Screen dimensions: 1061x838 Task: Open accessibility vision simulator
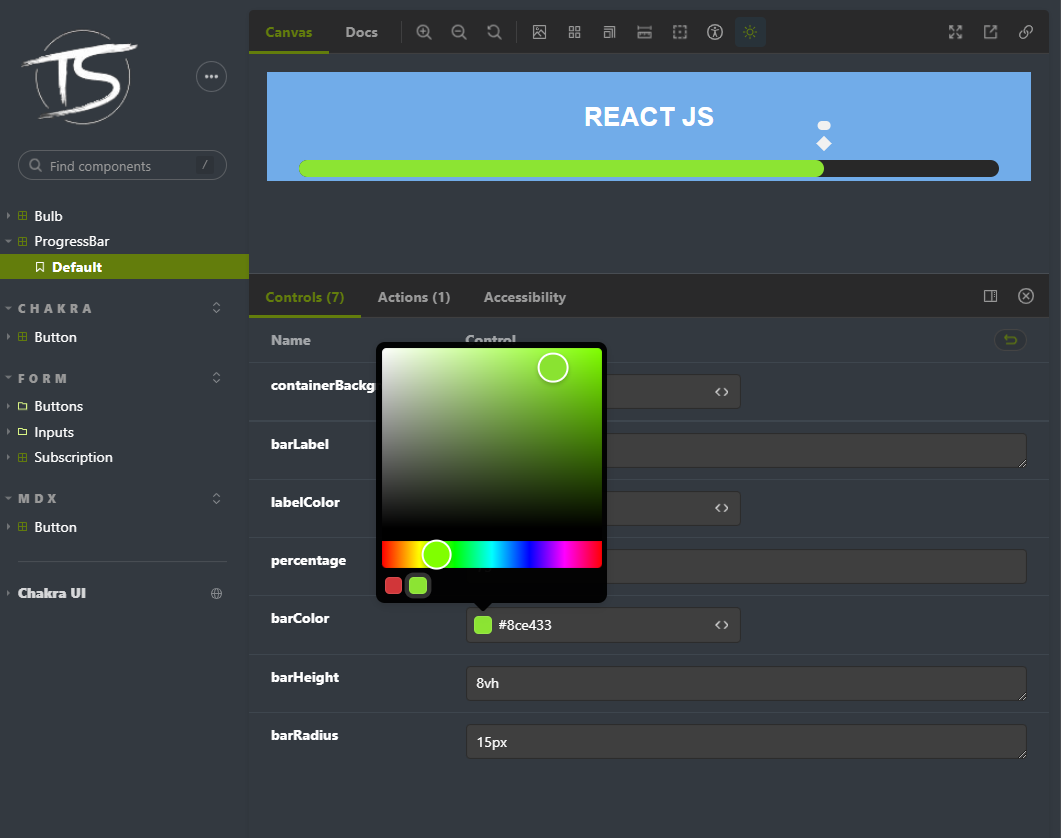point(715,32)
